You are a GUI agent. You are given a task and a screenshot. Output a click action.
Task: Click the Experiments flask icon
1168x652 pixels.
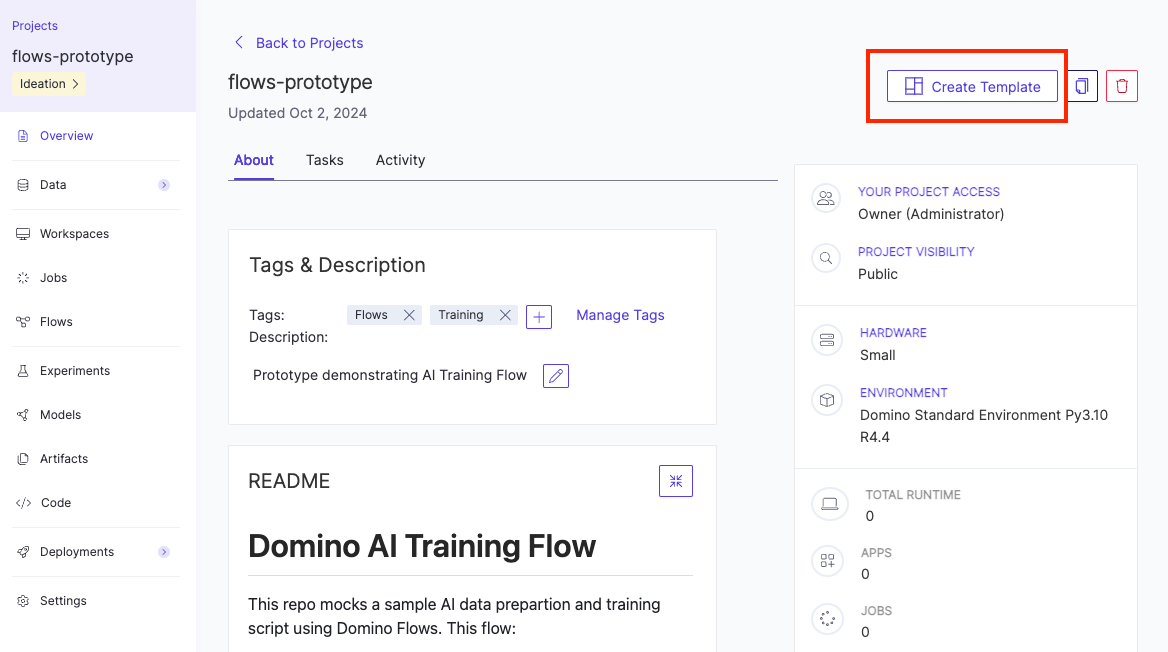coord(23,371)
